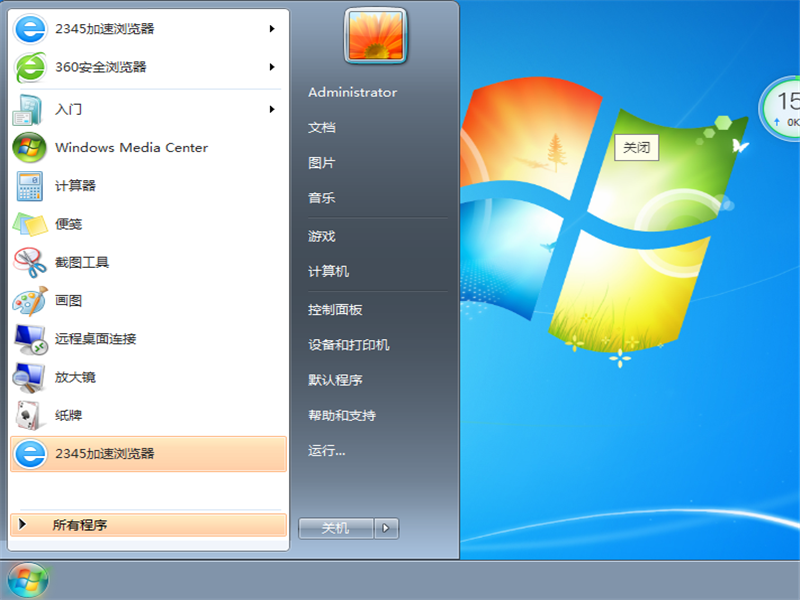
Task: Expand 2345加速浏览器 jump list arrow
Action: (x=272, y=29)
